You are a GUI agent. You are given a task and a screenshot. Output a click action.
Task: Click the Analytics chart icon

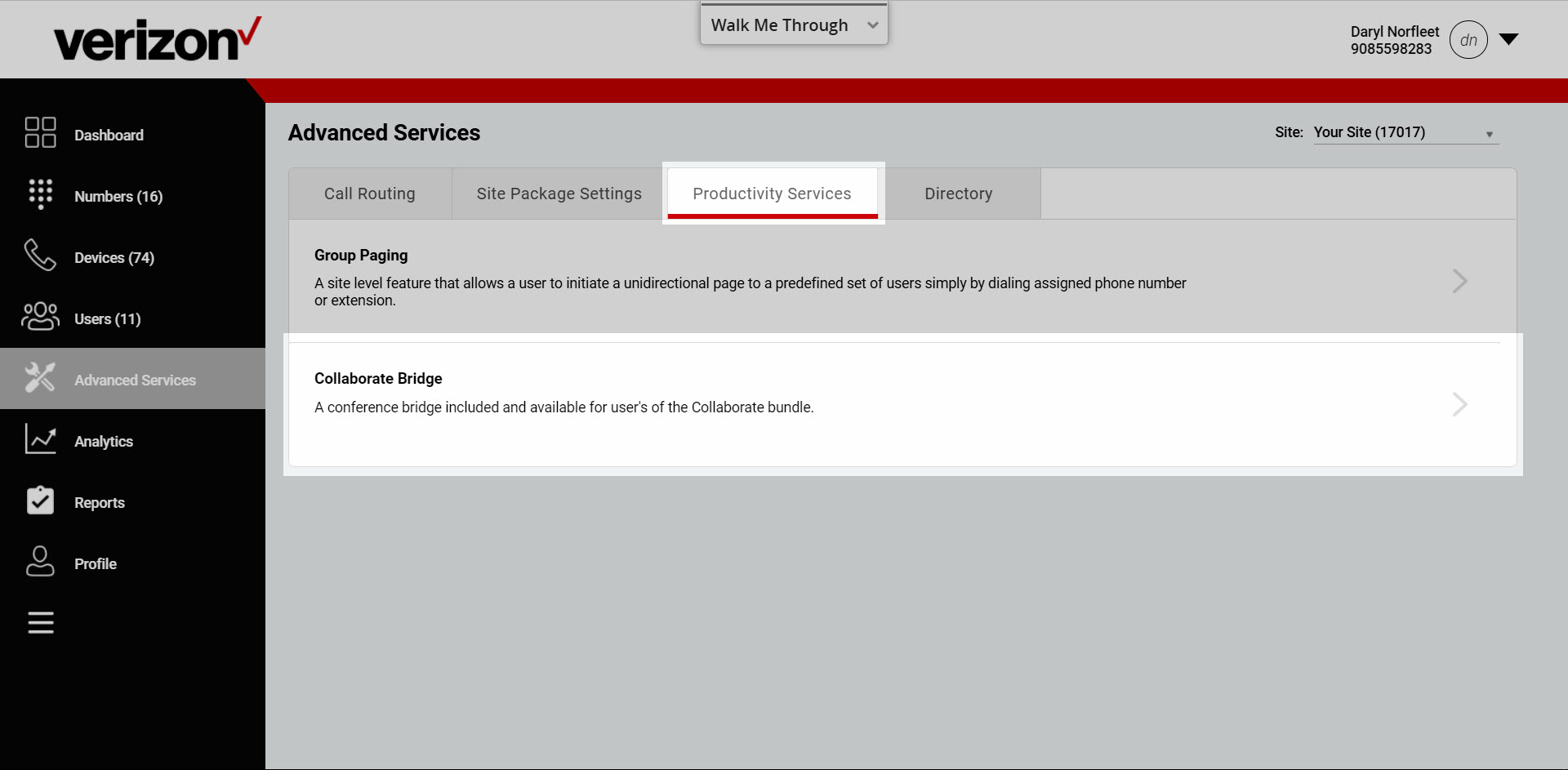(40, 438)
